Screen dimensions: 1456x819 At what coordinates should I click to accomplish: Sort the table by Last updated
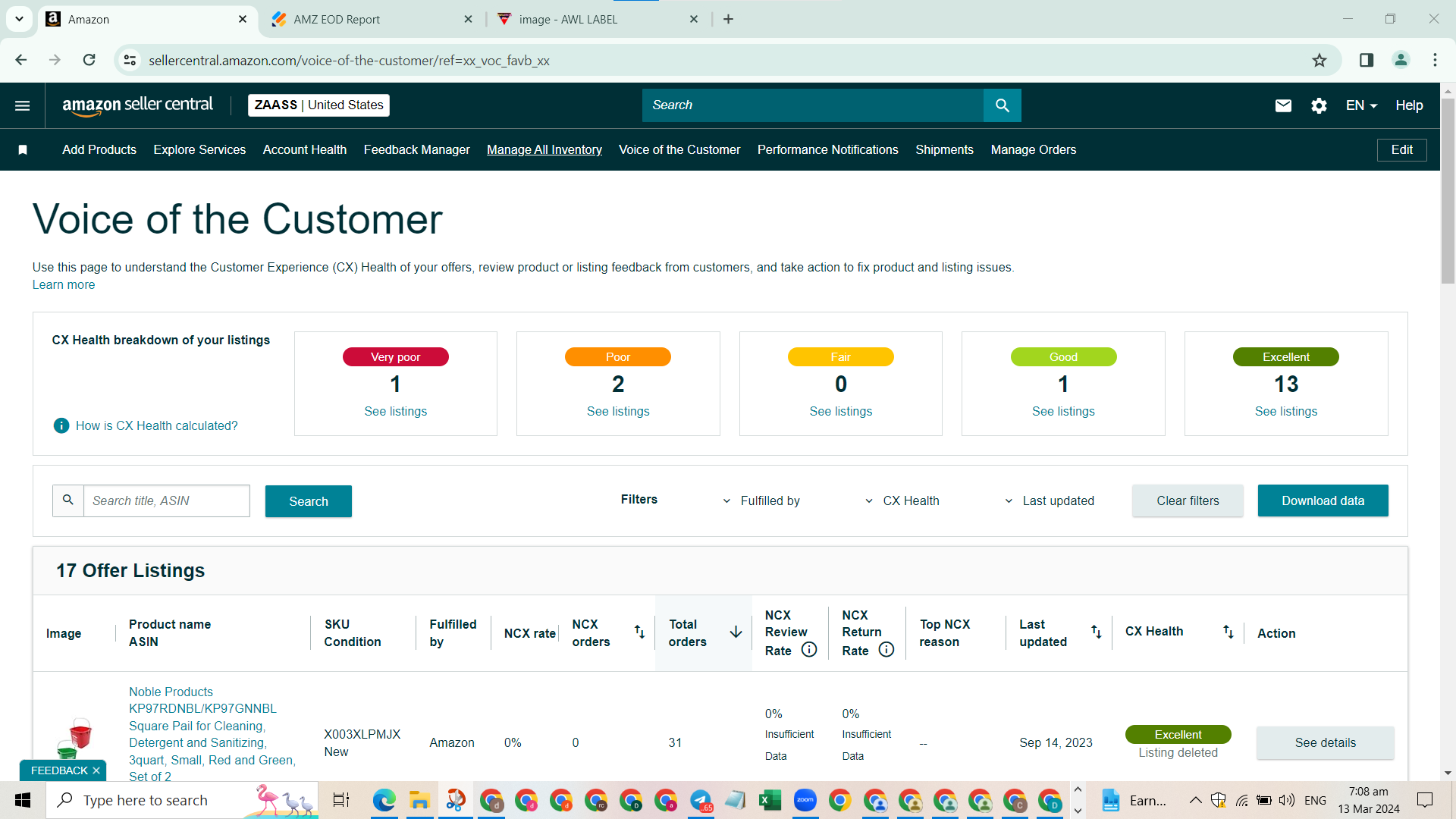[1097, 632]
